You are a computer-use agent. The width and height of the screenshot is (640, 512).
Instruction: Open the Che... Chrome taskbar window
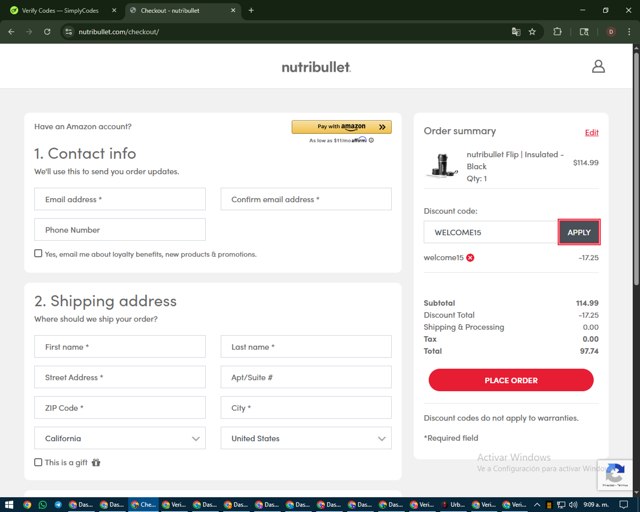[143, 505]
